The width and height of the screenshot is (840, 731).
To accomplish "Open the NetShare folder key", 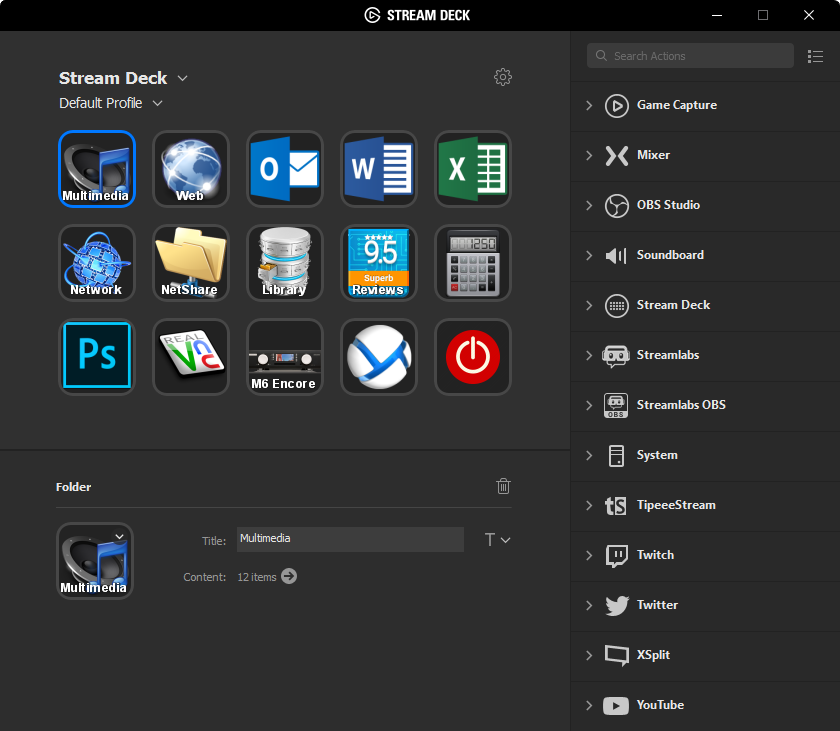I will point(191,263).
